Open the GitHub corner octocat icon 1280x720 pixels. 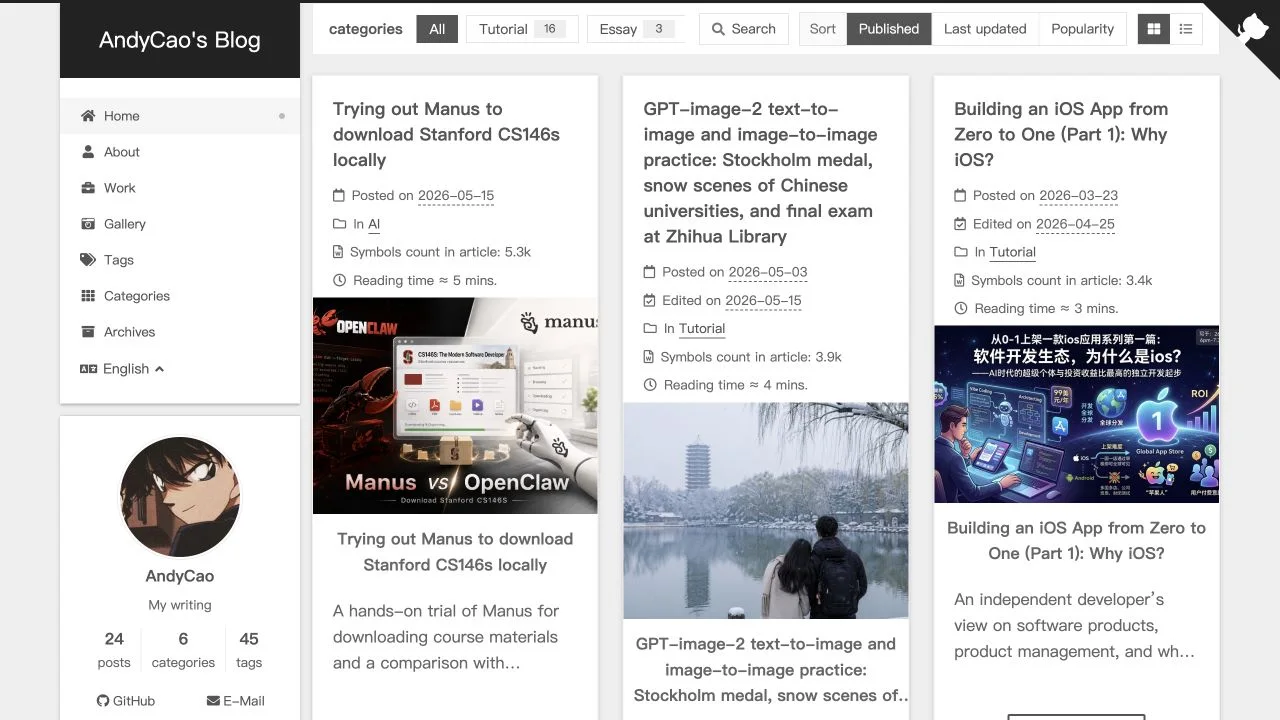1252,28
